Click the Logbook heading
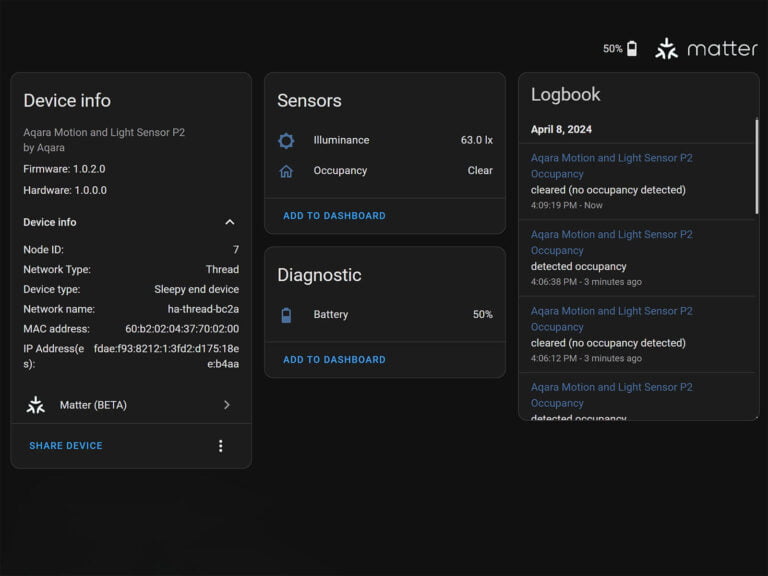The width and height of the screenshot is (768, 576). 565,95
